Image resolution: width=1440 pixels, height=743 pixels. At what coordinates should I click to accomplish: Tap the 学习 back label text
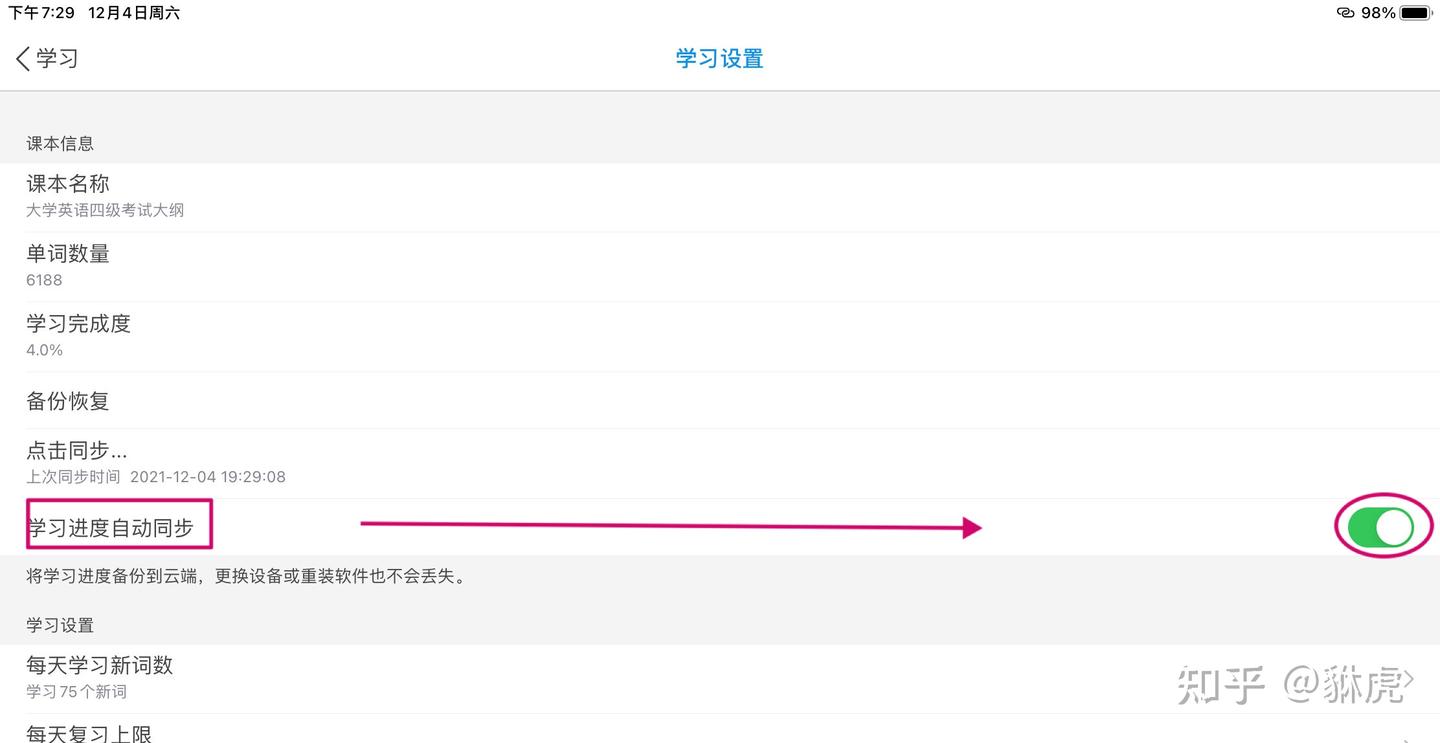click(57, 58)
